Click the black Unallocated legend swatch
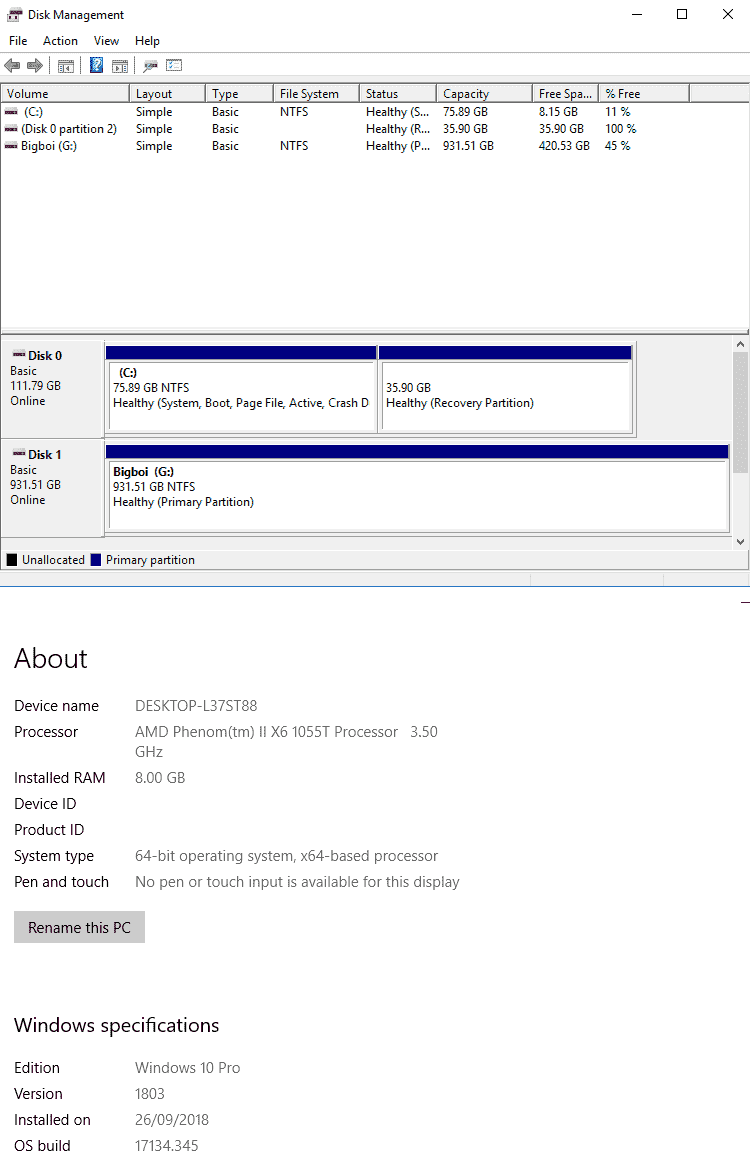This screenshot has height=1166, width=750. pyautogui.click(x=12, y=560)
